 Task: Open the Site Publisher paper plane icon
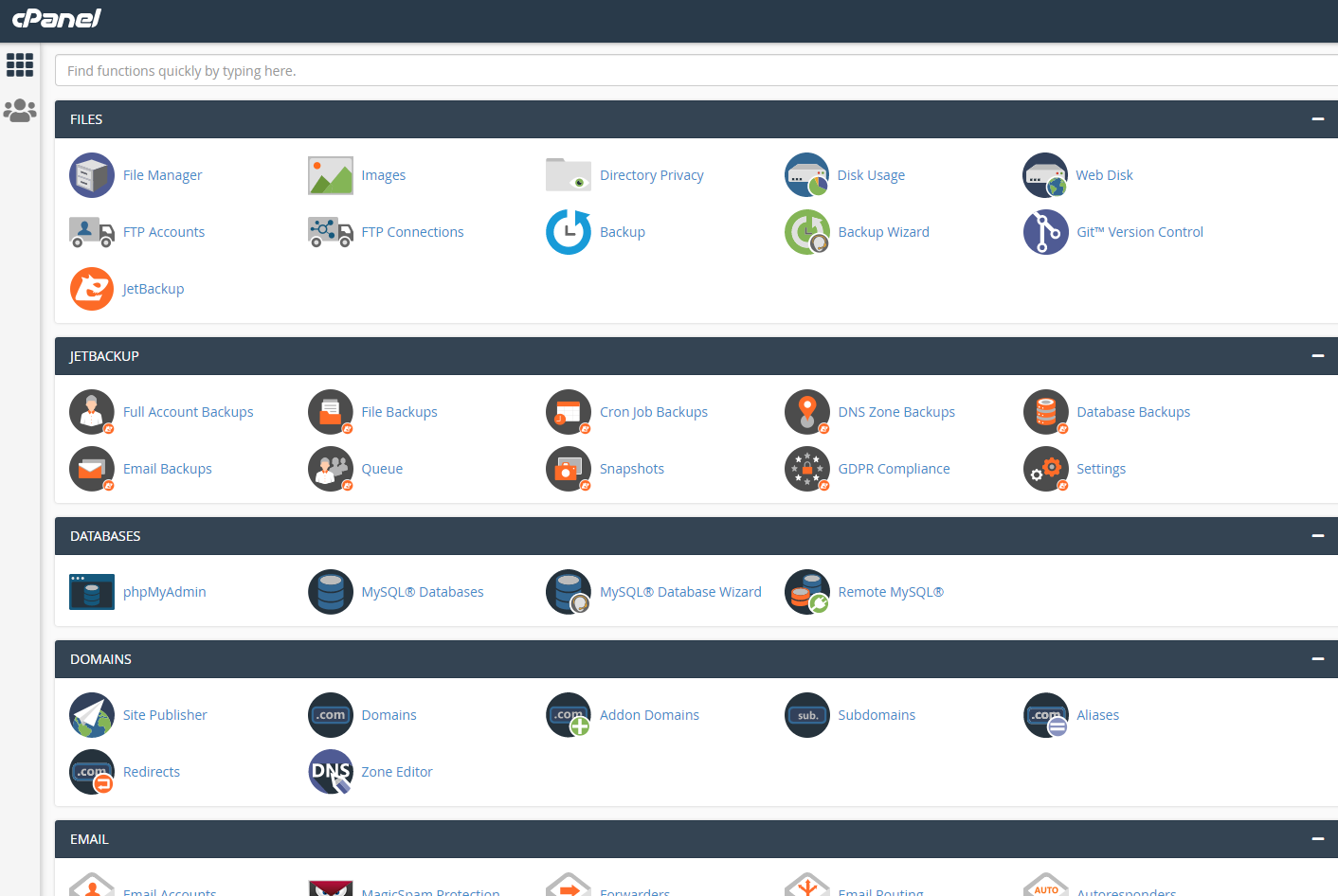pyautogui.click(x=92, y=715)
